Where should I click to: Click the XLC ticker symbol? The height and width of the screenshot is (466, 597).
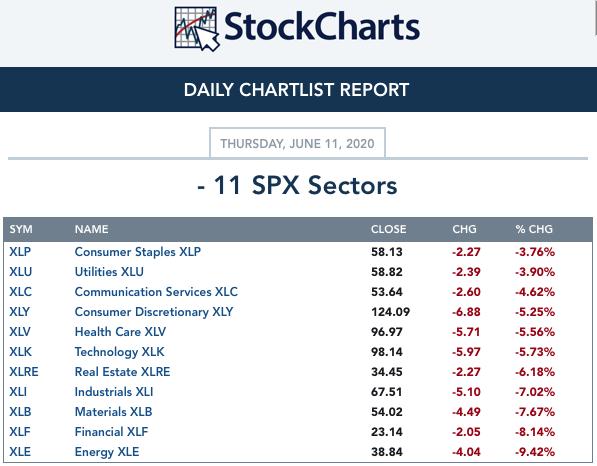(x=21, y=292)
